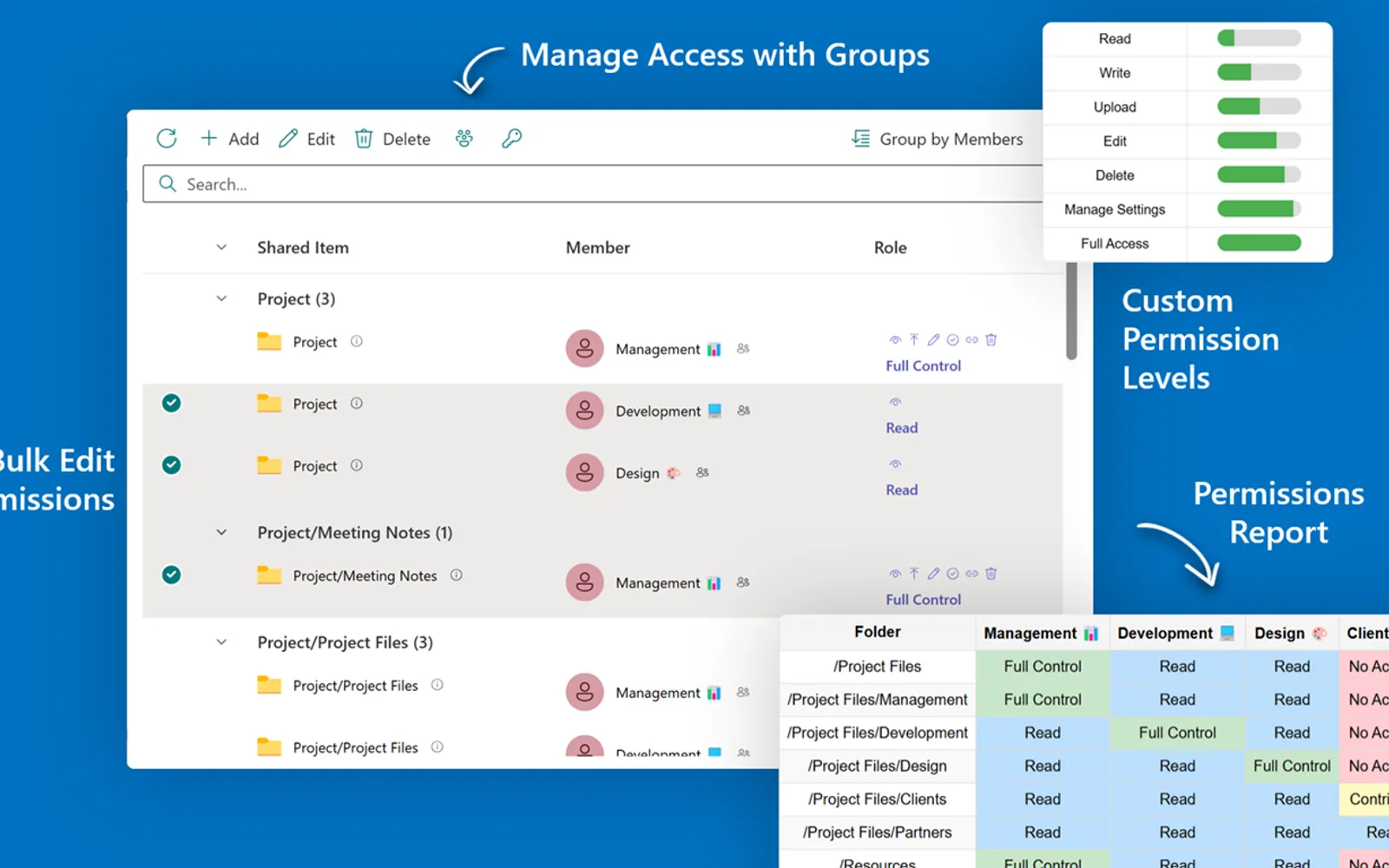
Task: Uncheck the Project row for Development
Action: pos(172,403)
